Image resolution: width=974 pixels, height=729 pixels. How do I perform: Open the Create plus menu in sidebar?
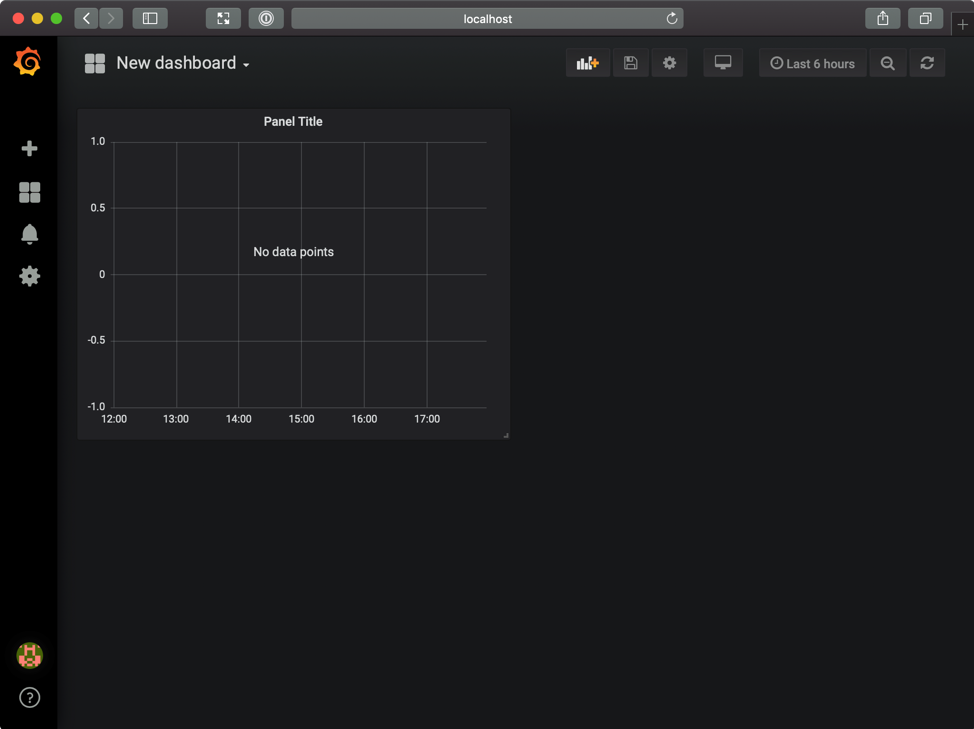pos(29,149)
